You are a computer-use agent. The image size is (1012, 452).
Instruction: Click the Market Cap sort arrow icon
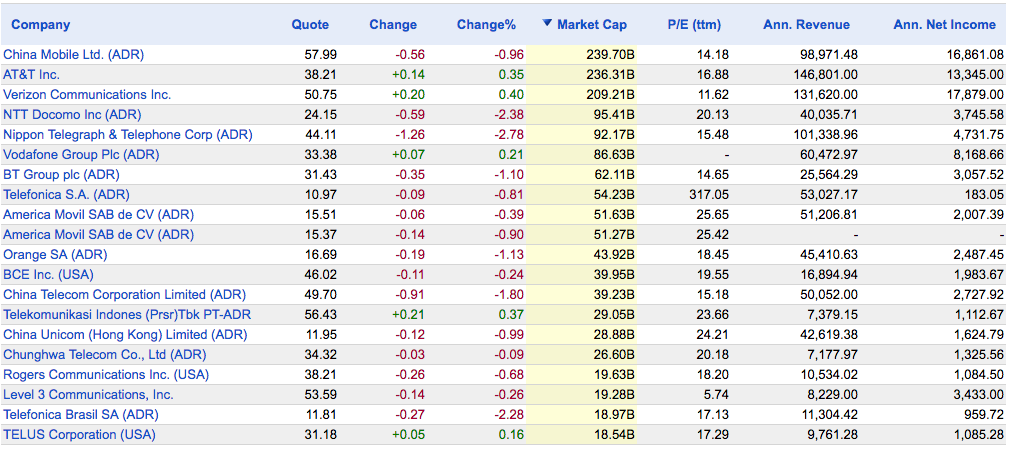(x=547, y=24)
